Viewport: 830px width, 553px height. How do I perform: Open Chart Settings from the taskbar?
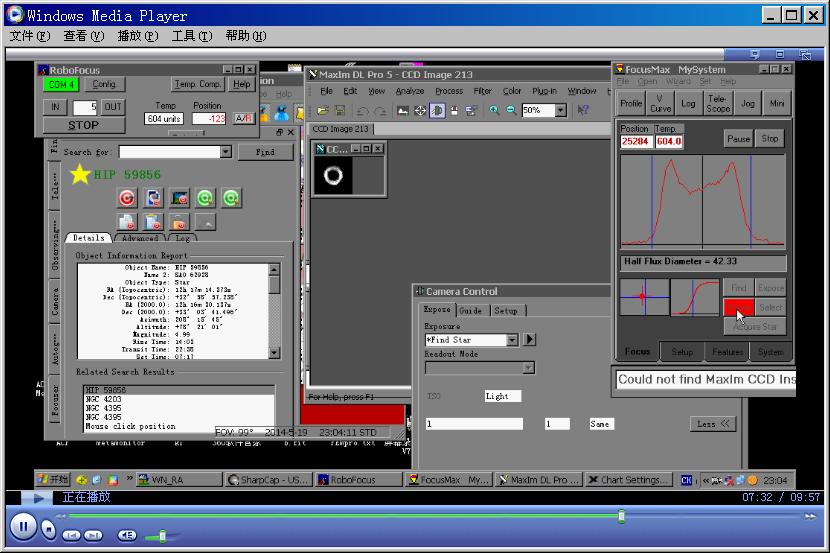coord(628,480)
